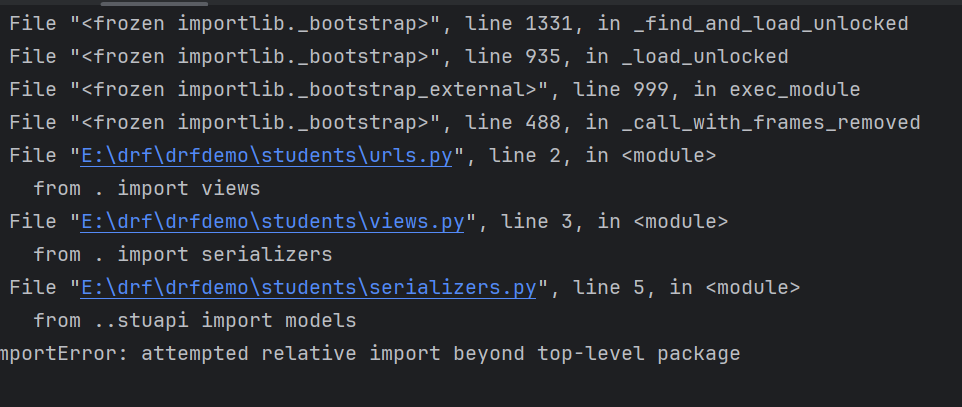The width and height of the screenshot is (962, 407).
Task: Click the 'line 935, in _load_unlocked' line
Action: [399, 57]
